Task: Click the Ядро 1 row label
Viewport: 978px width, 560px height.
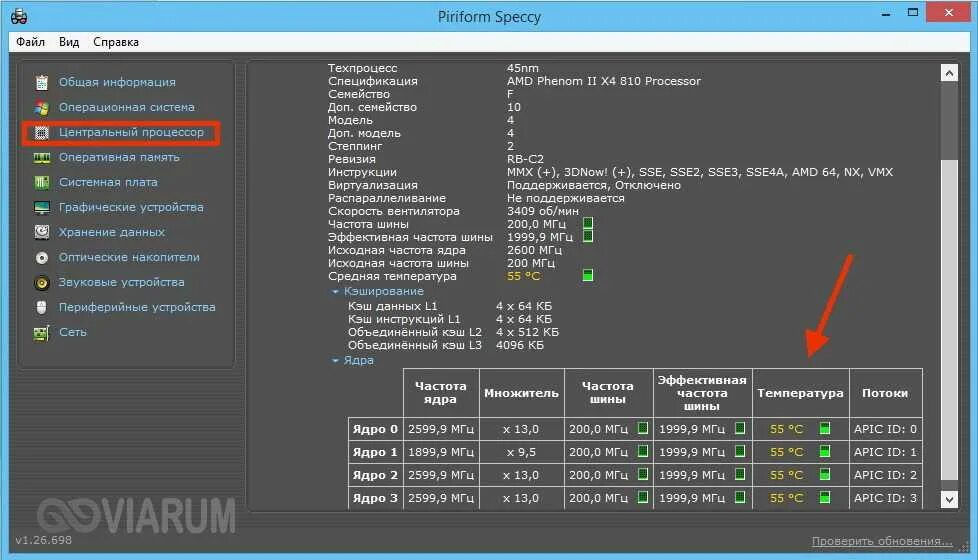Action: (375, 451)
